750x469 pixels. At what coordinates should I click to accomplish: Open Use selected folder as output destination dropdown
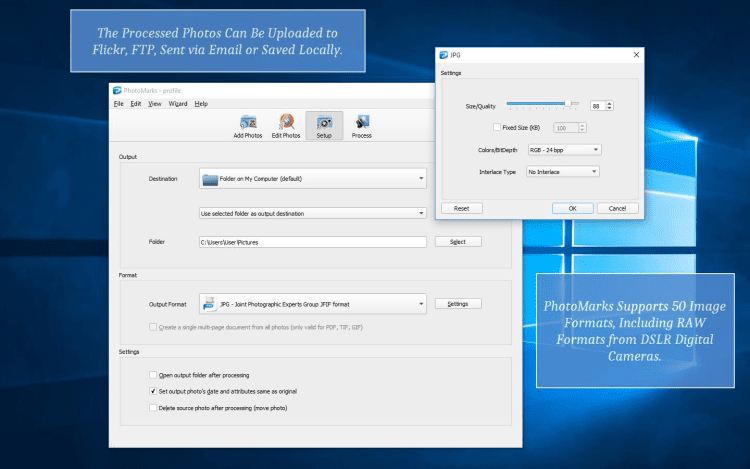click(x=313, y=213)
